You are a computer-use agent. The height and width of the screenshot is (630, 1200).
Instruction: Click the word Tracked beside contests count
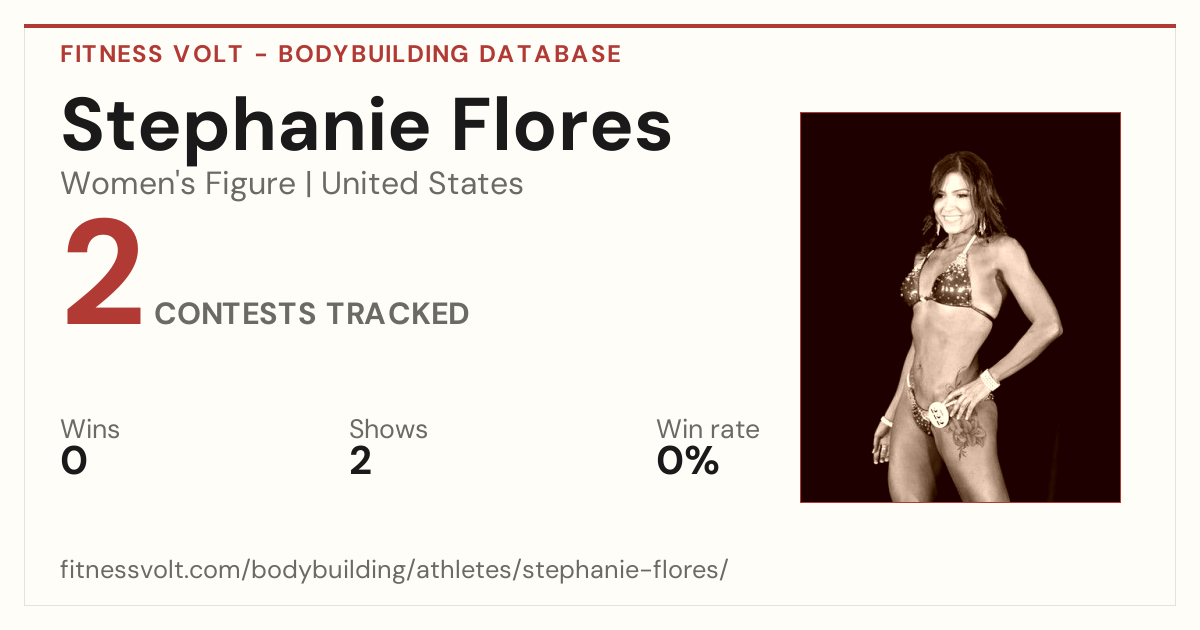click(396, 314)
